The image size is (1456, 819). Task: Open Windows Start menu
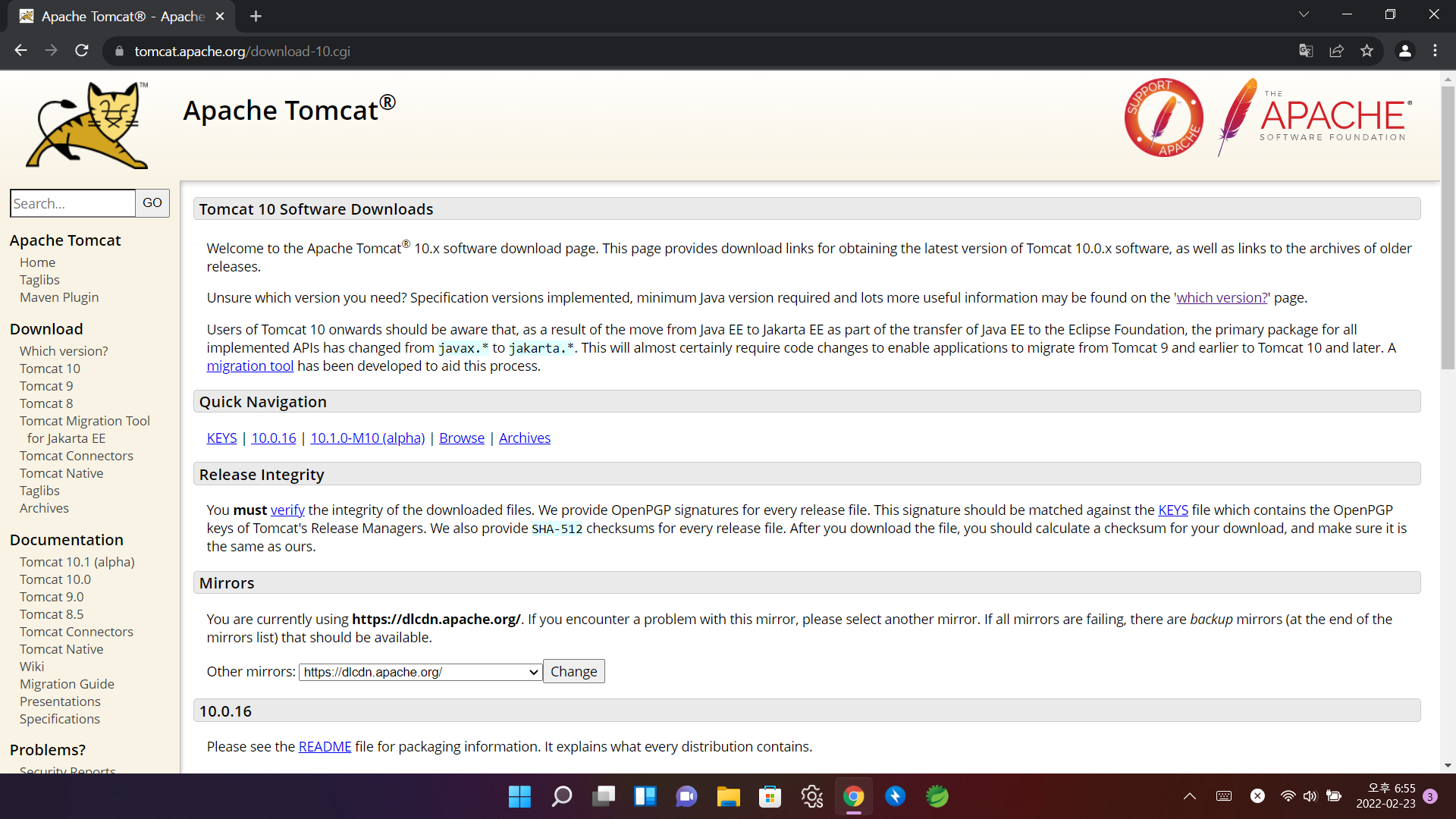click(519, 796)
